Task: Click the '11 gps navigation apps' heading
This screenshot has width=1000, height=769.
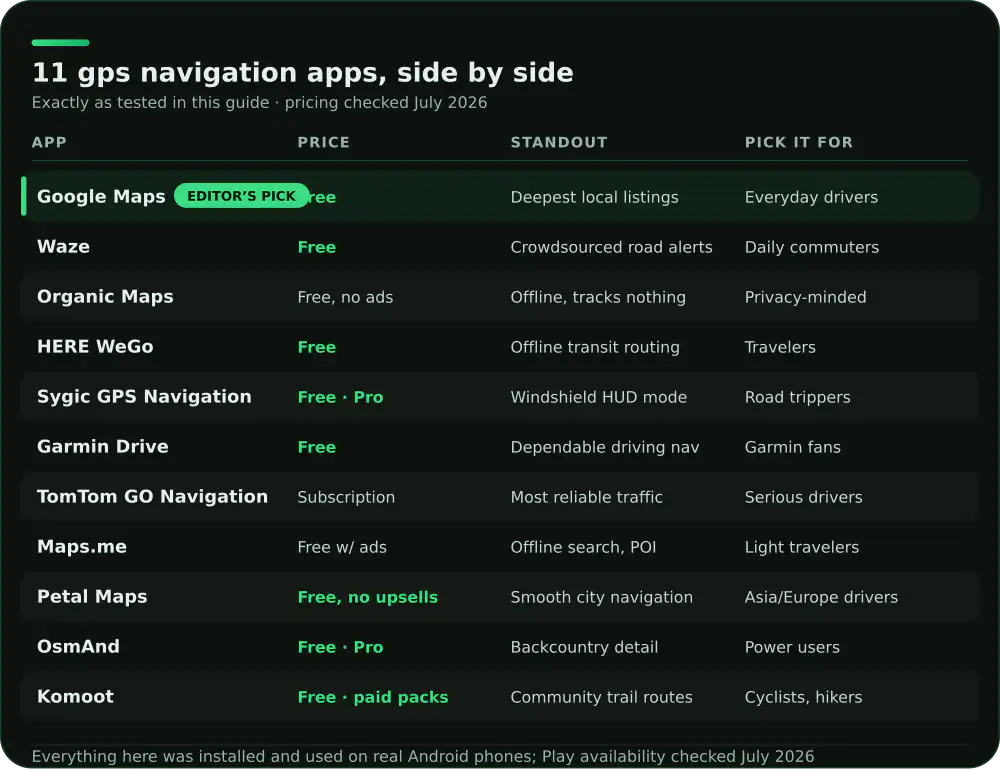Action: (x=303, y=73)
